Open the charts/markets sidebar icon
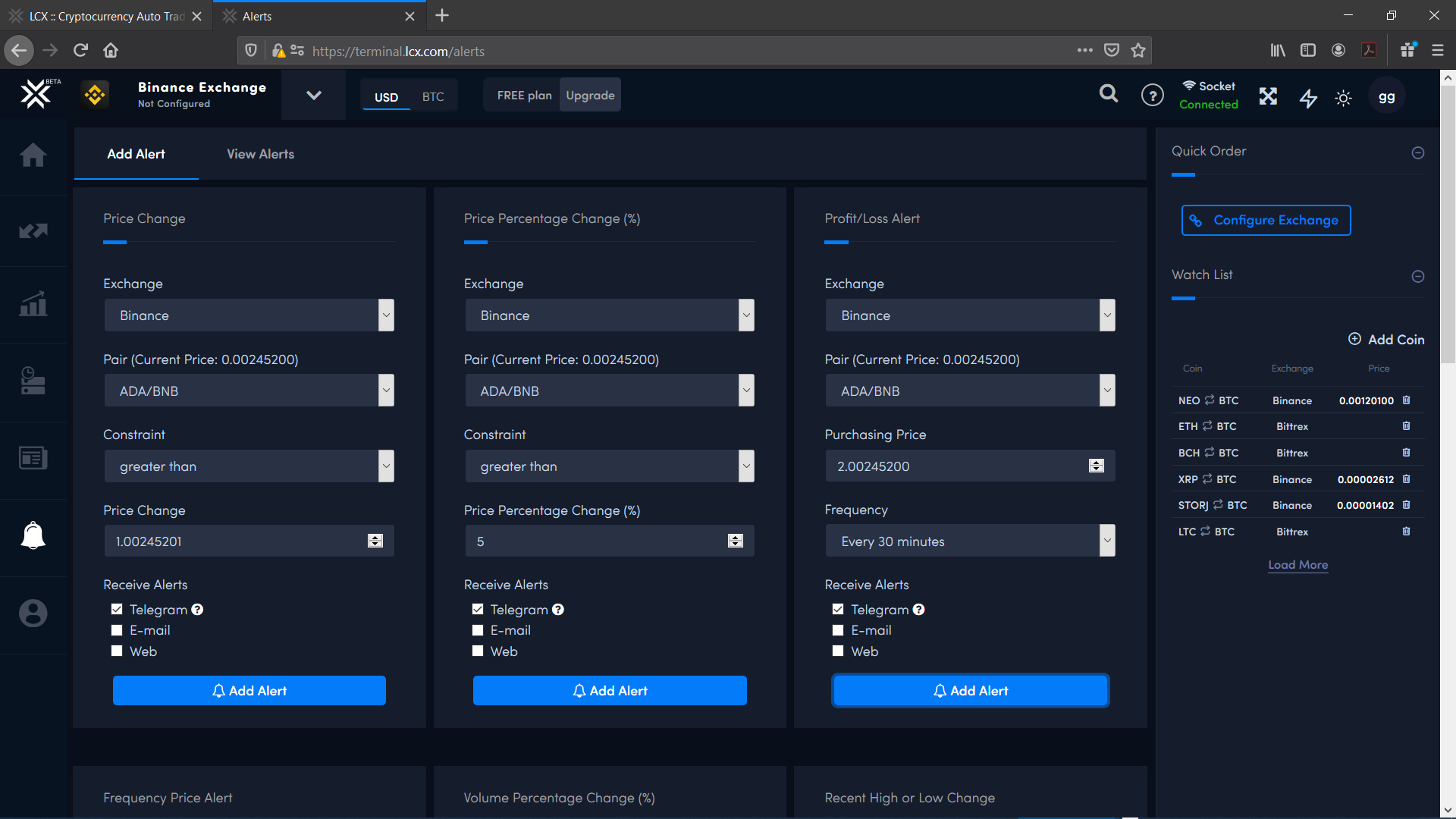Image resolution: width=1456 pixels, height=819 pixels. point(33,231)
